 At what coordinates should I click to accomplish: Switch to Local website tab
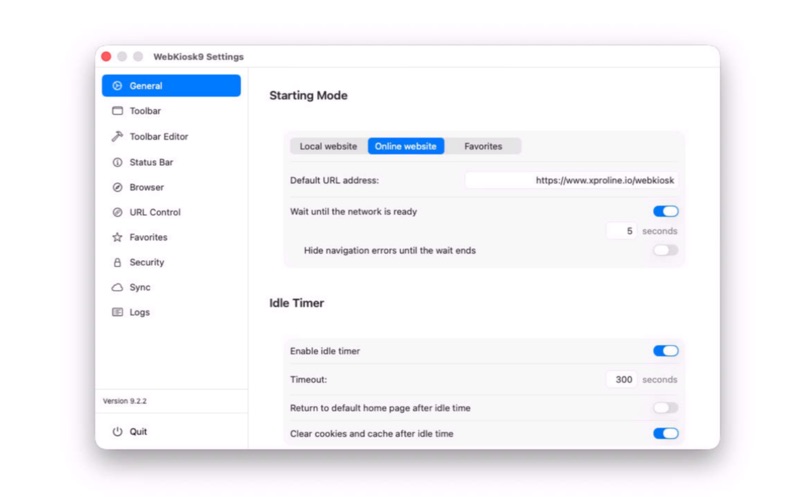click(329, 146)
